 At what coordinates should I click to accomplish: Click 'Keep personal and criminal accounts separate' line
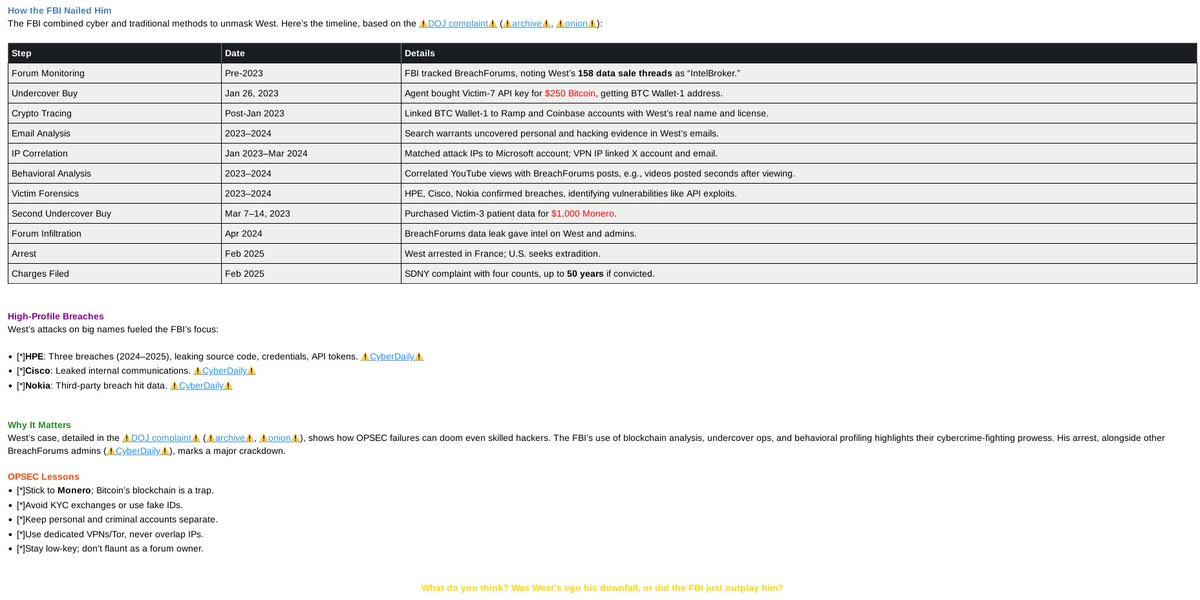point(117,519)
